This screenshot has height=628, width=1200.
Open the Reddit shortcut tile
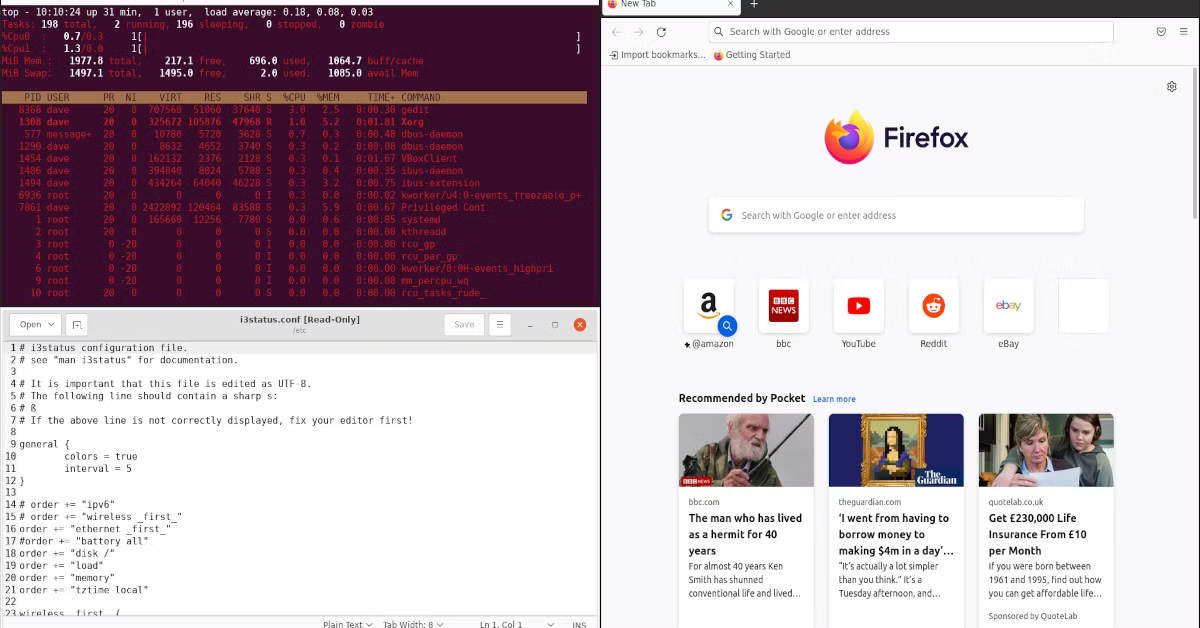933,306
